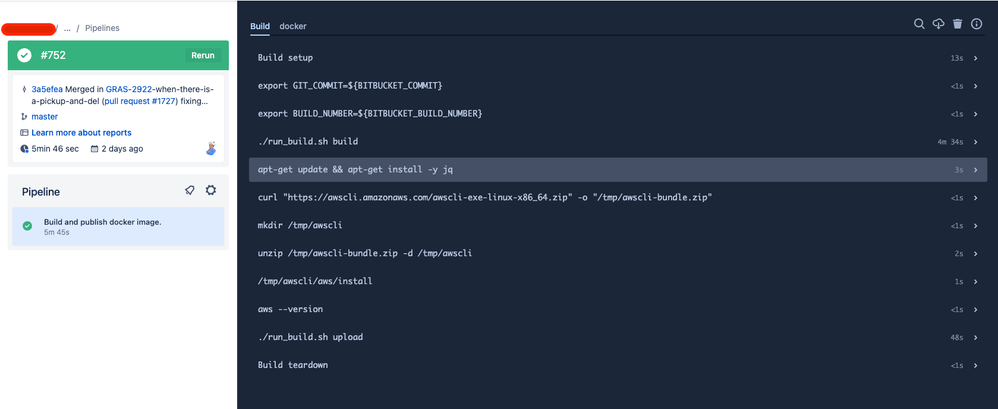
Task: Click the calendar icon beside 2 days ago
Action: pos(94,149)
